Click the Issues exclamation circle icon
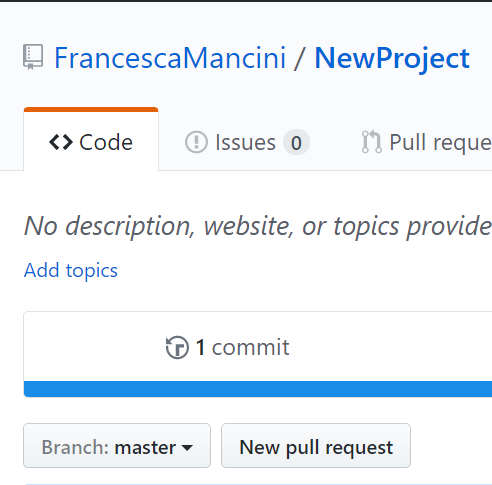Screen dimensions: 492x485 coord(196,142)
